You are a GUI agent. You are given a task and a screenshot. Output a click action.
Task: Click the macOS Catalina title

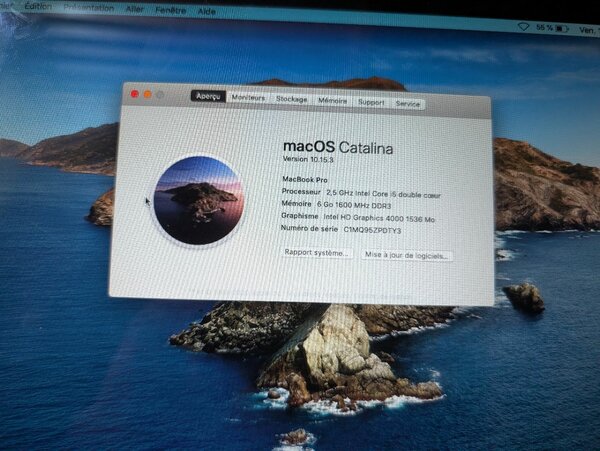coord(338,147)
